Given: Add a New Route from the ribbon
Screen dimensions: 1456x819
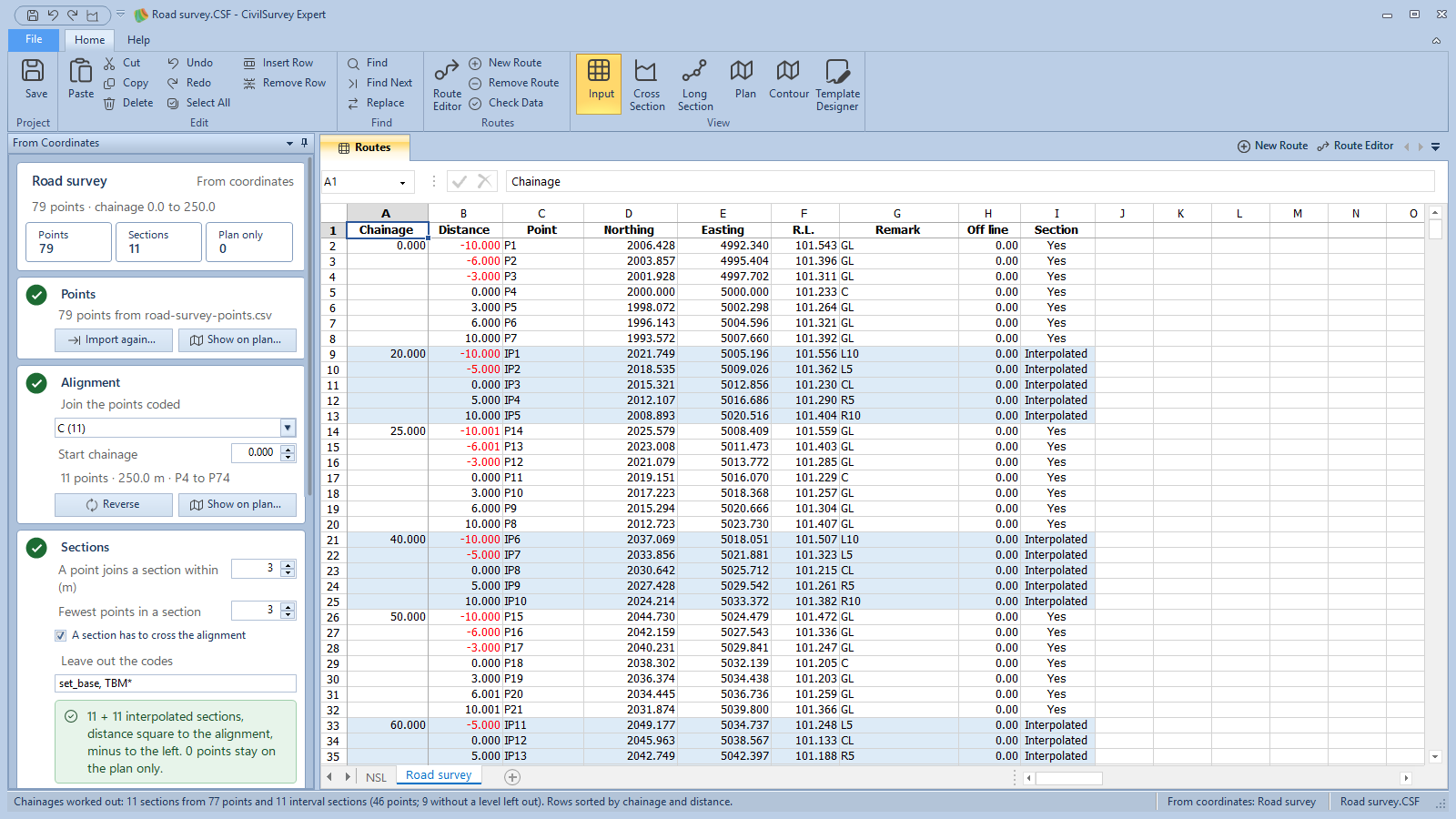Looking at the screenshot, I should 506,63.
